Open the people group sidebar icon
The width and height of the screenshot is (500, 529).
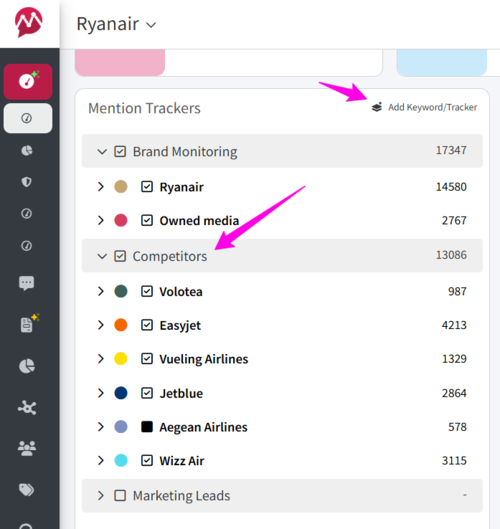tap(27, 448)
